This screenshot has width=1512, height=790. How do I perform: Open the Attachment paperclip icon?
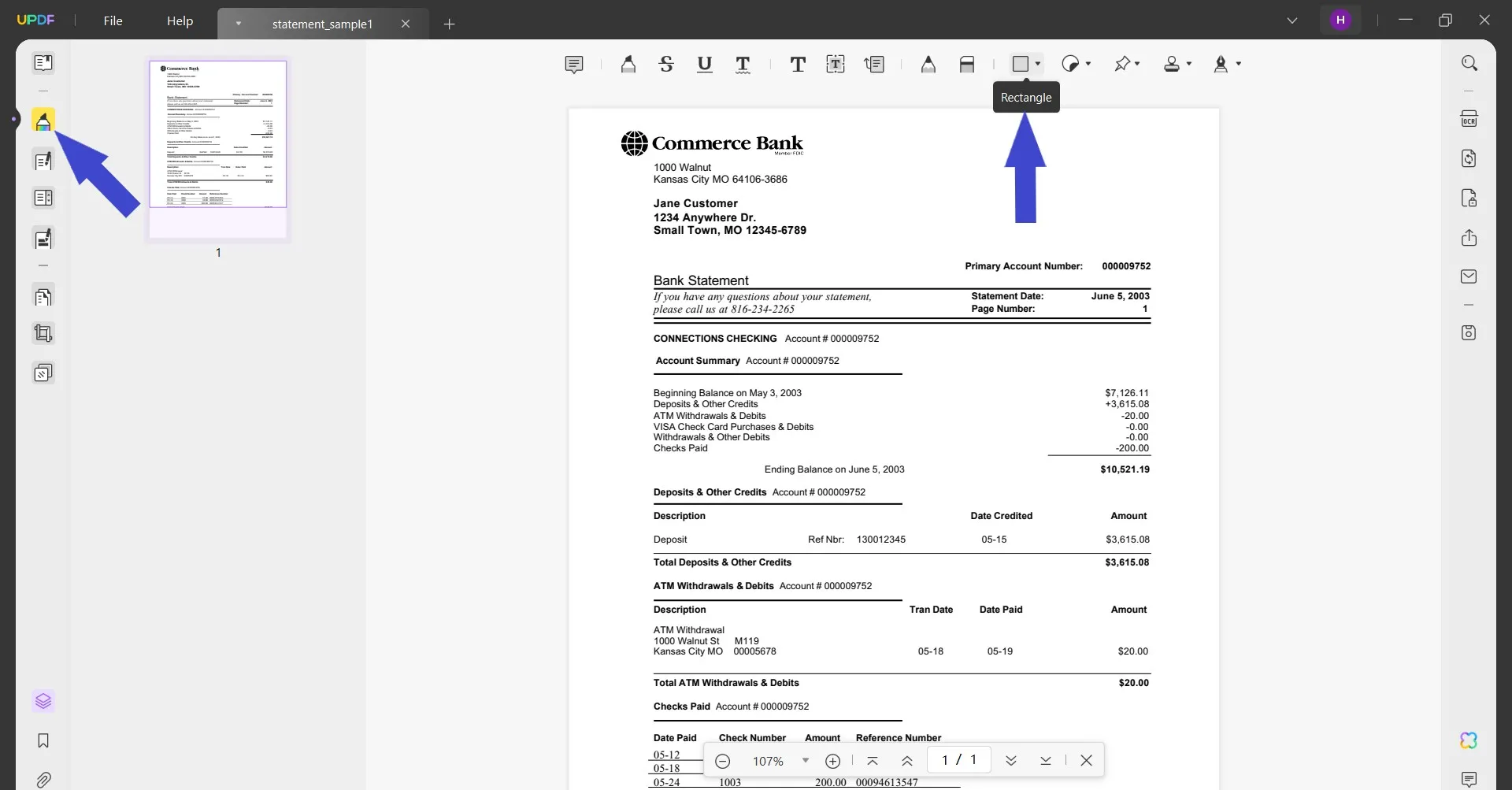(43, 780)
